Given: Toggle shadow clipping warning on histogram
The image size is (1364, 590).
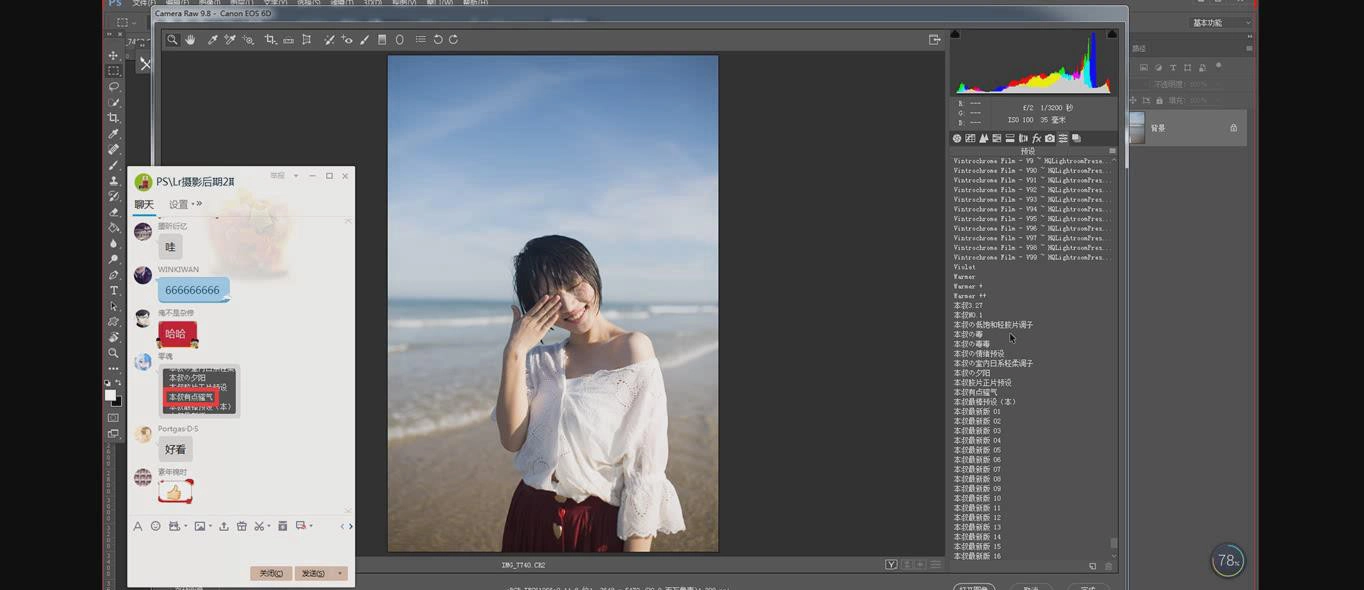Looking at the screenshot, I should click(955, 34).
